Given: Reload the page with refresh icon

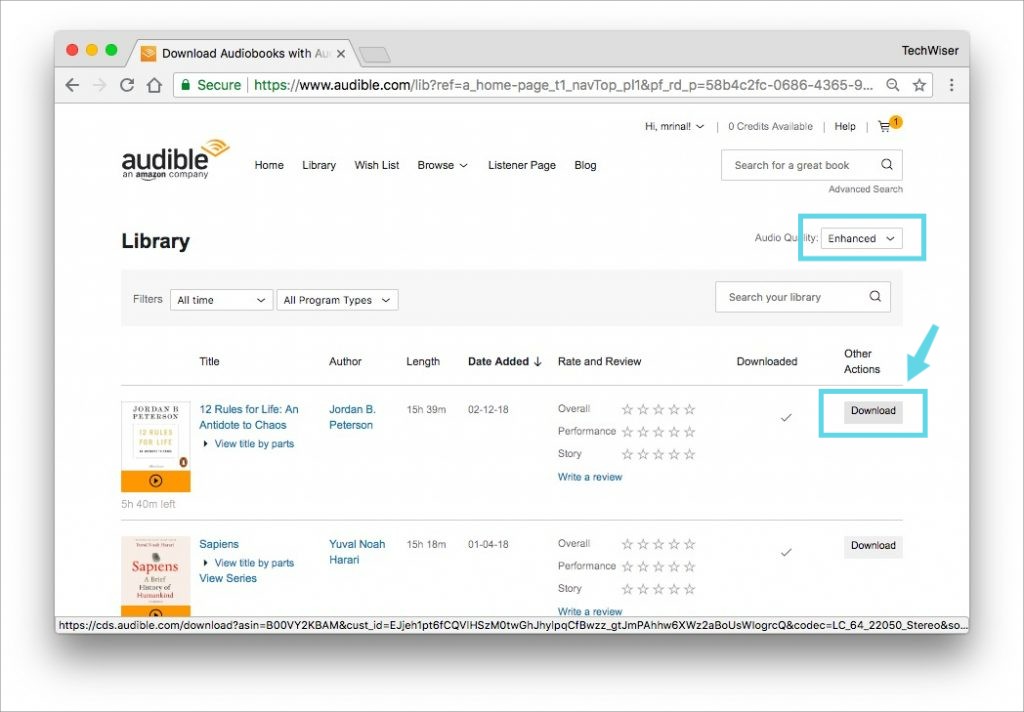Looking at the screenshot, I should click(127, 85).
